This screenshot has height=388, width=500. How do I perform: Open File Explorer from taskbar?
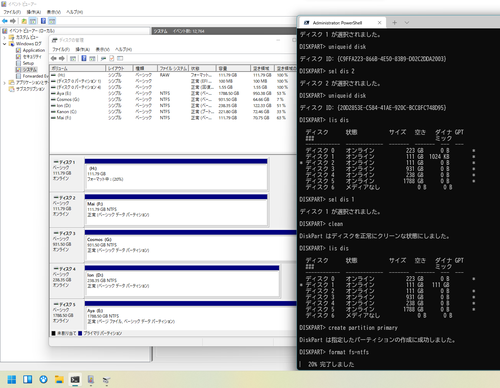[59, 379]
